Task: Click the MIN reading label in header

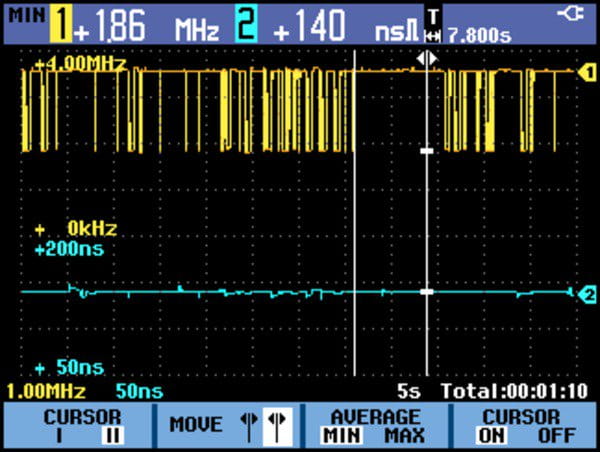Action: (27, 16)
